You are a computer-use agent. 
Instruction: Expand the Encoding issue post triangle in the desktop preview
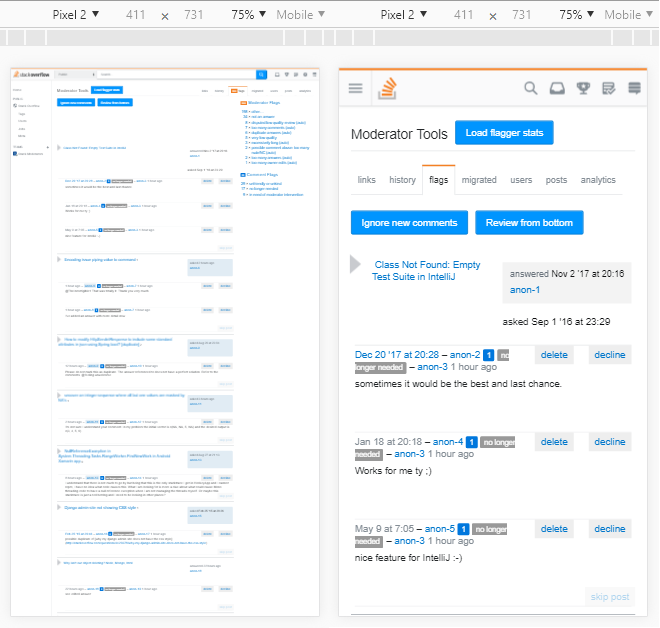pos(59,259)
